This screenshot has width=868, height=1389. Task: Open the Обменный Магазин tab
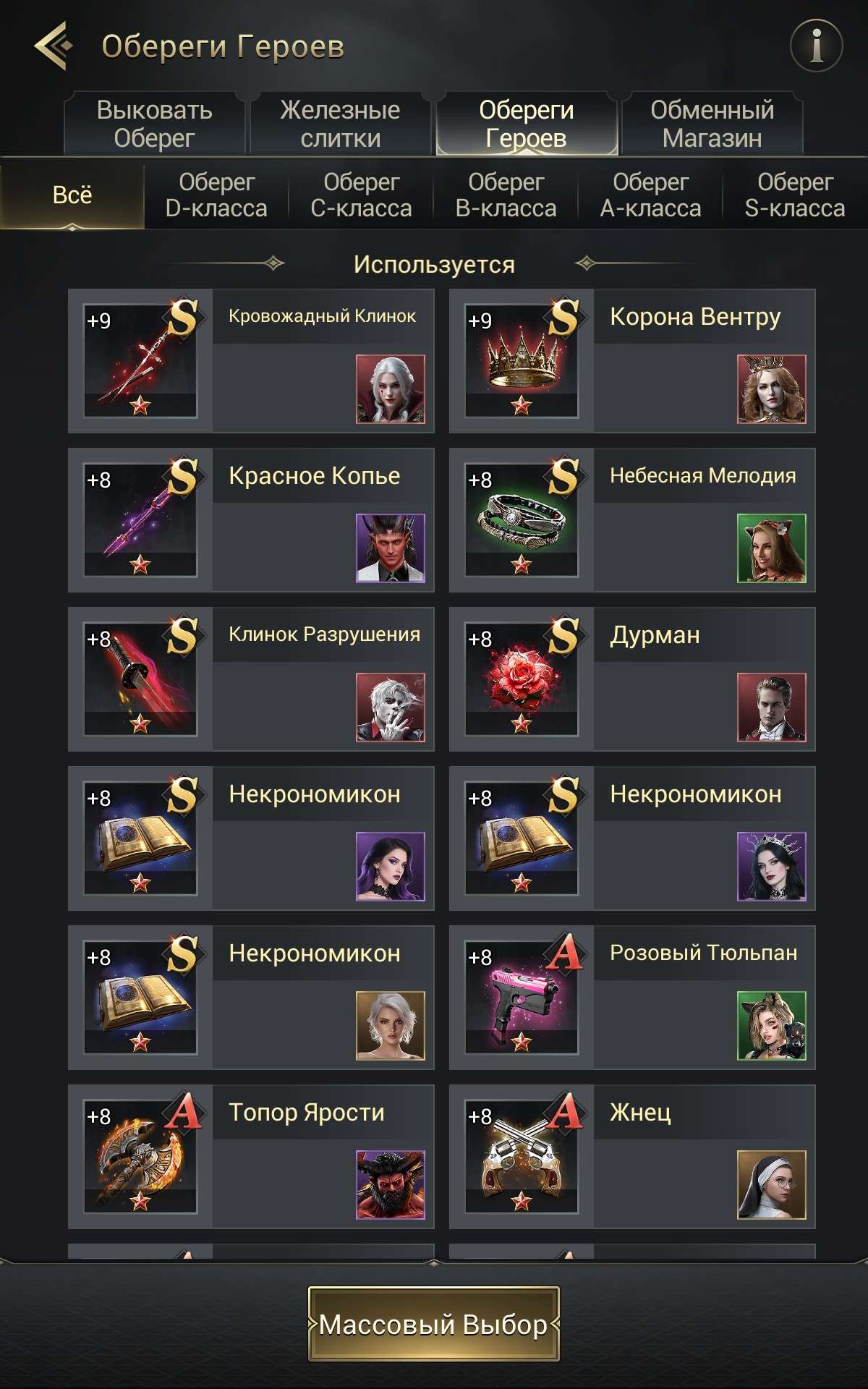tap(712, 124)
